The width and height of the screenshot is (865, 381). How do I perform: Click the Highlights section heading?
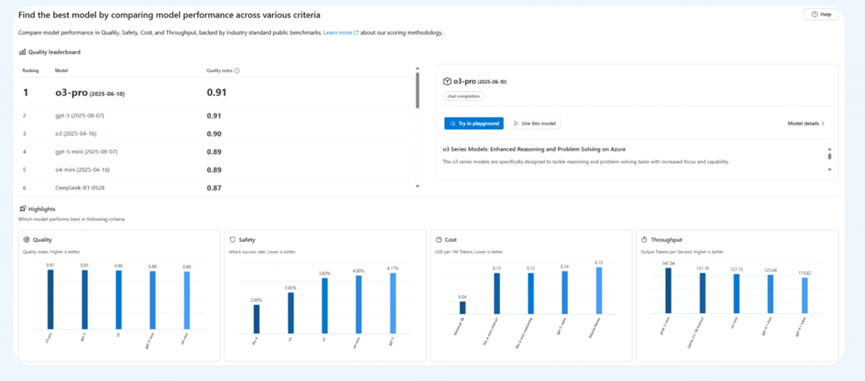click(x=41, y=210)
